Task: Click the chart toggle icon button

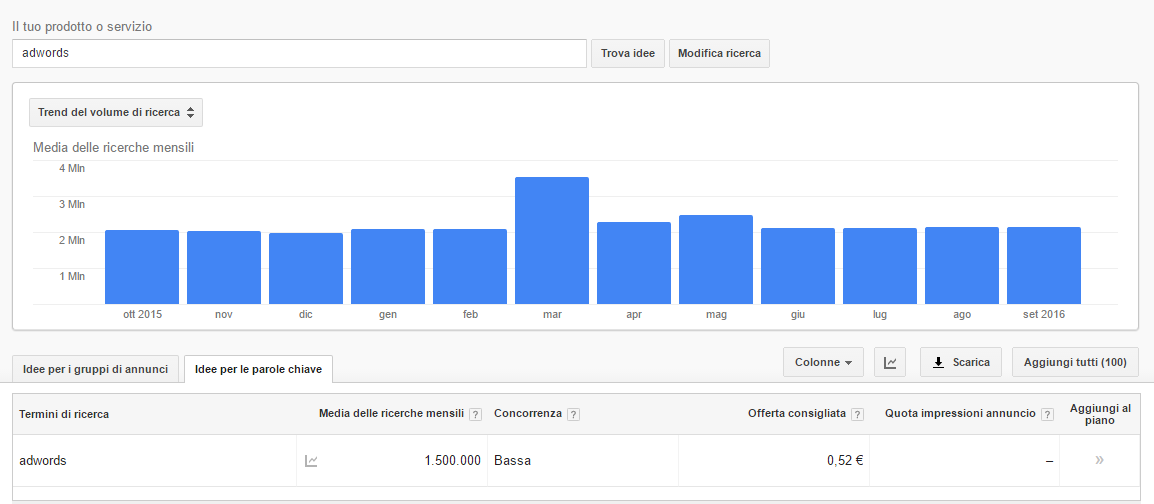Action: (x=890, y=362)
